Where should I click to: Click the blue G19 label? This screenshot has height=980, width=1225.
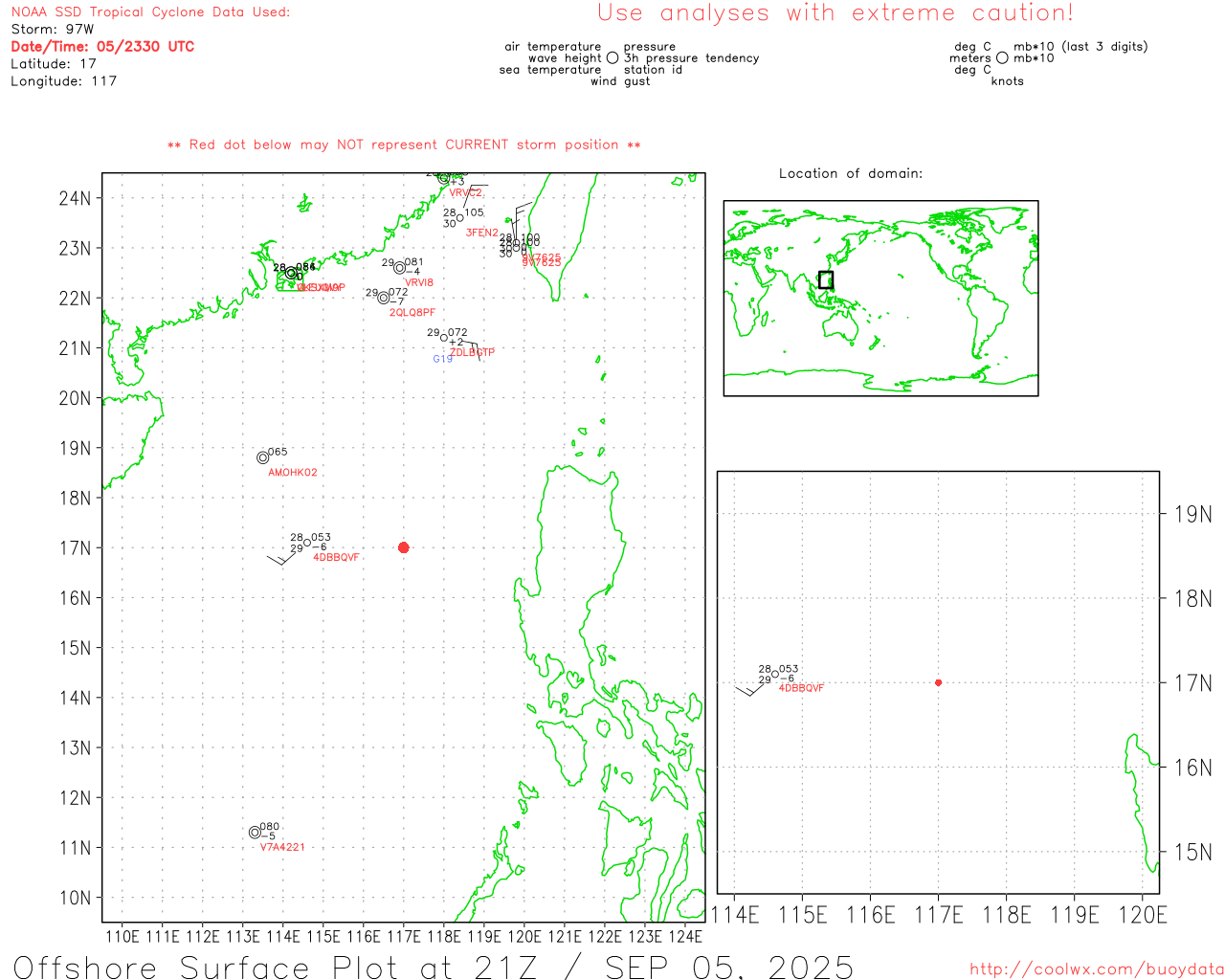pos(442,359)
